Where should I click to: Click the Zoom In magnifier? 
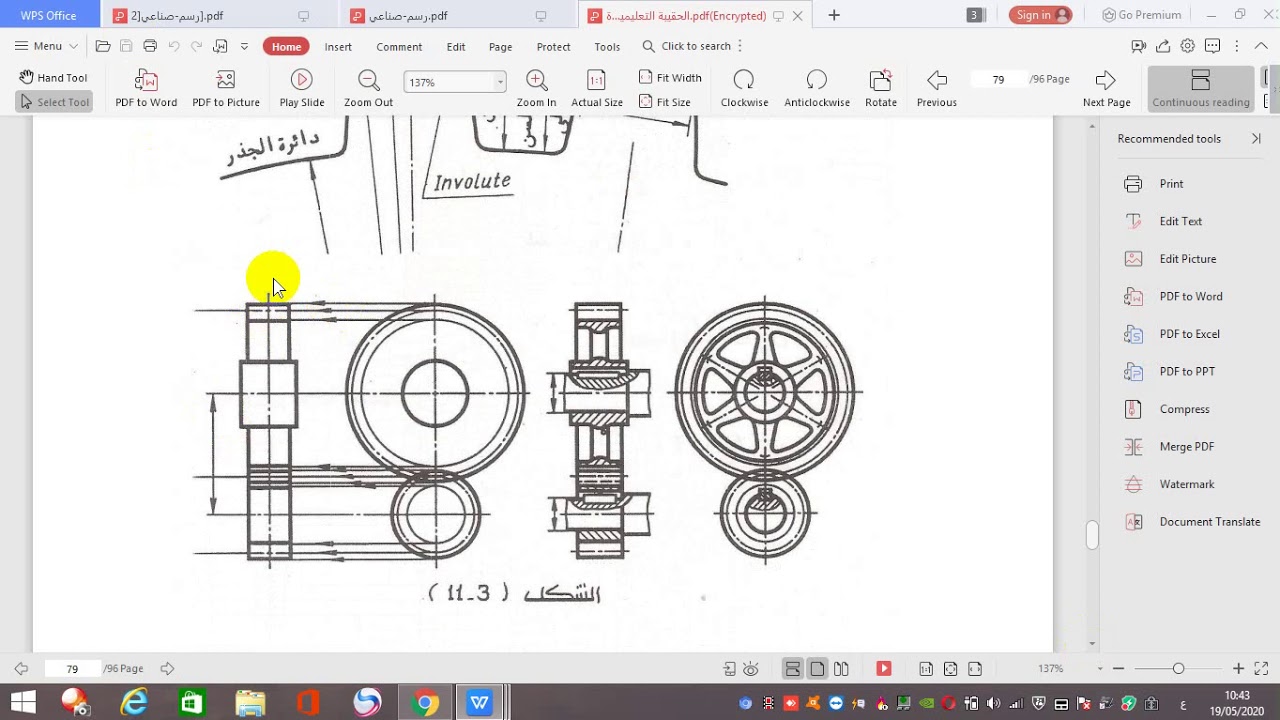(x=536, y=88)
